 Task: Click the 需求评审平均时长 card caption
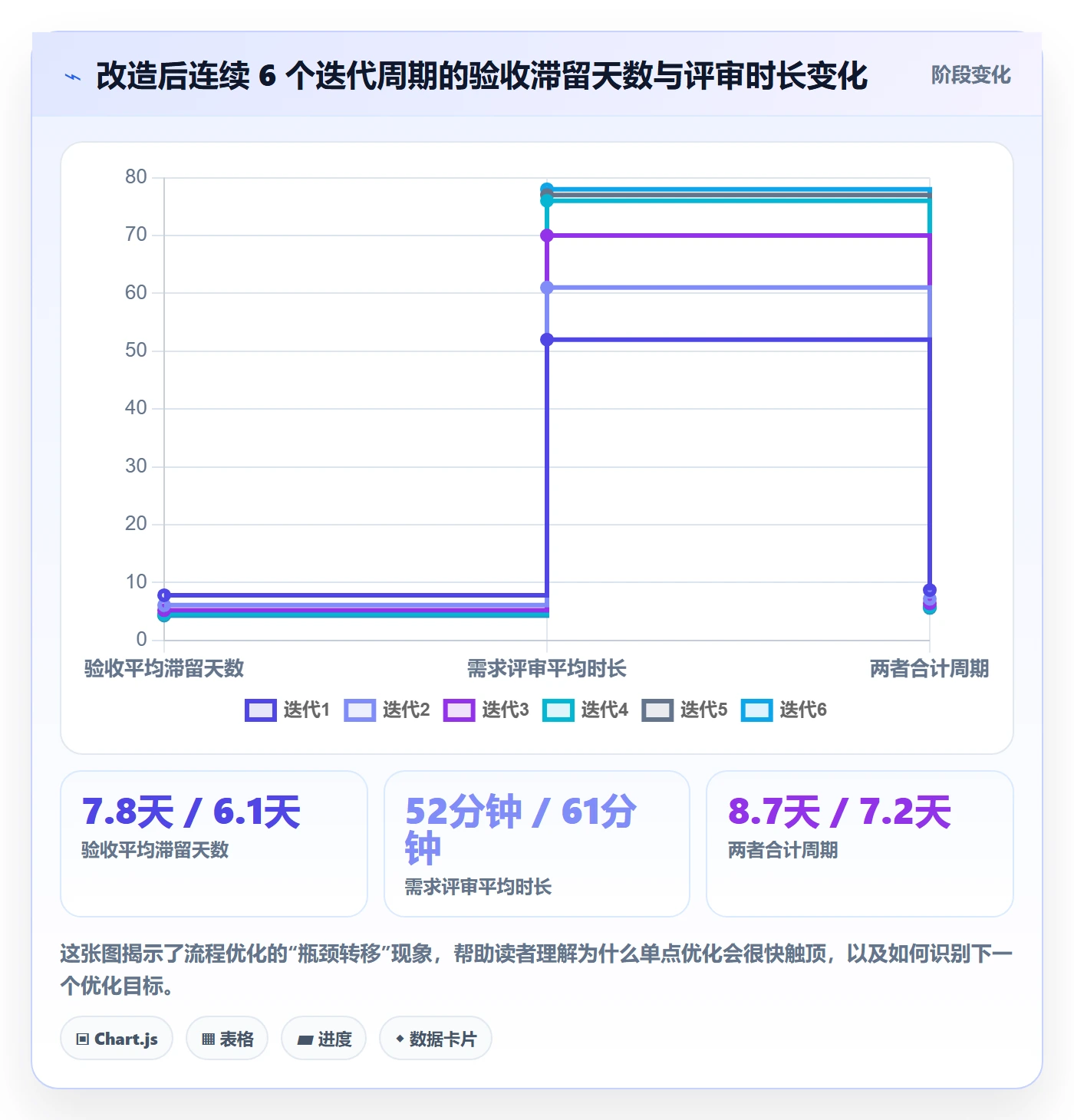tap(478, 887)
